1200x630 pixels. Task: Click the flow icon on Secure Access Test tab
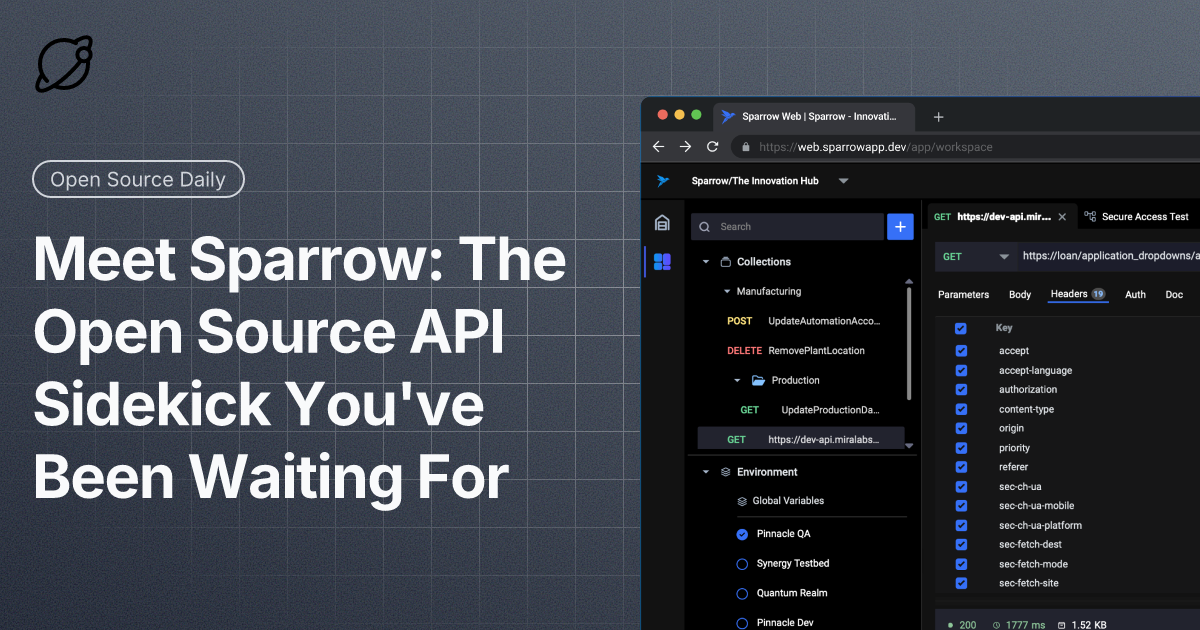(x=1091, y=216)
